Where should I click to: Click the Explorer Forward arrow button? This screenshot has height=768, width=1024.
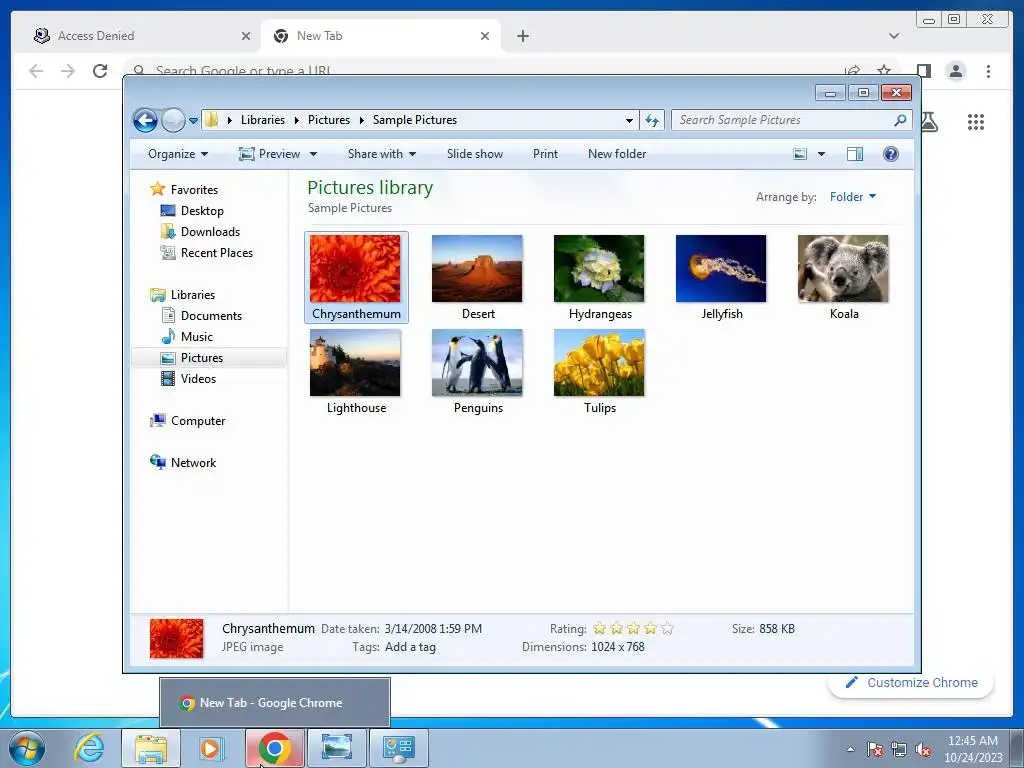click(173, 120)
